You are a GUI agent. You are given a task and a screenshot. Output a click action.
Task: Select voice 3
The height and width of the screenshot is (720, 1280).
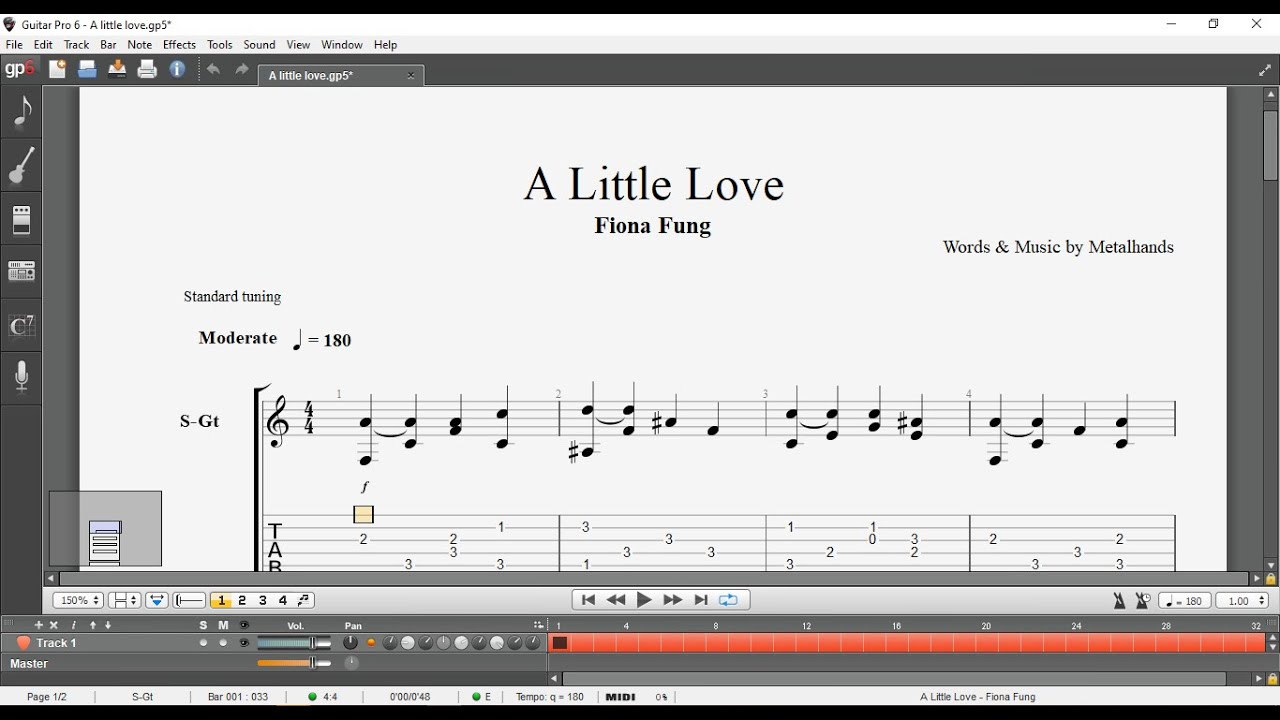(263, 601)
